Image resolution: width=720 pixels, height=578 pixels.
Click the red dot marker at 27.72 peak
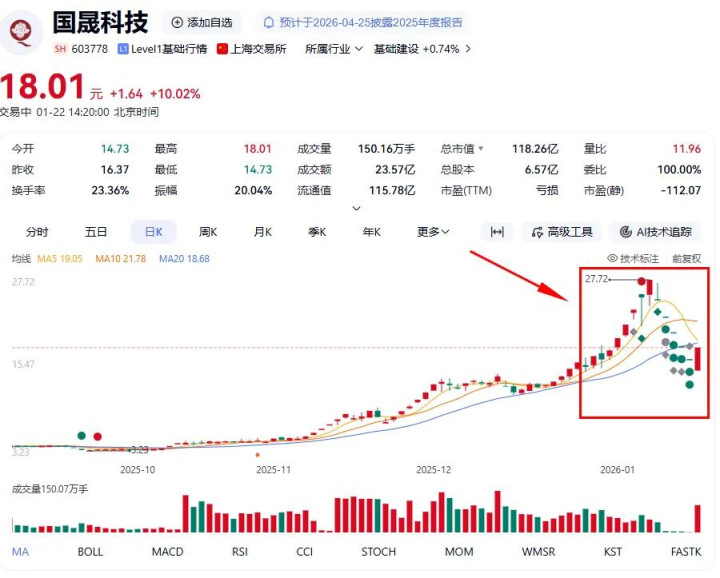(641, 281)
